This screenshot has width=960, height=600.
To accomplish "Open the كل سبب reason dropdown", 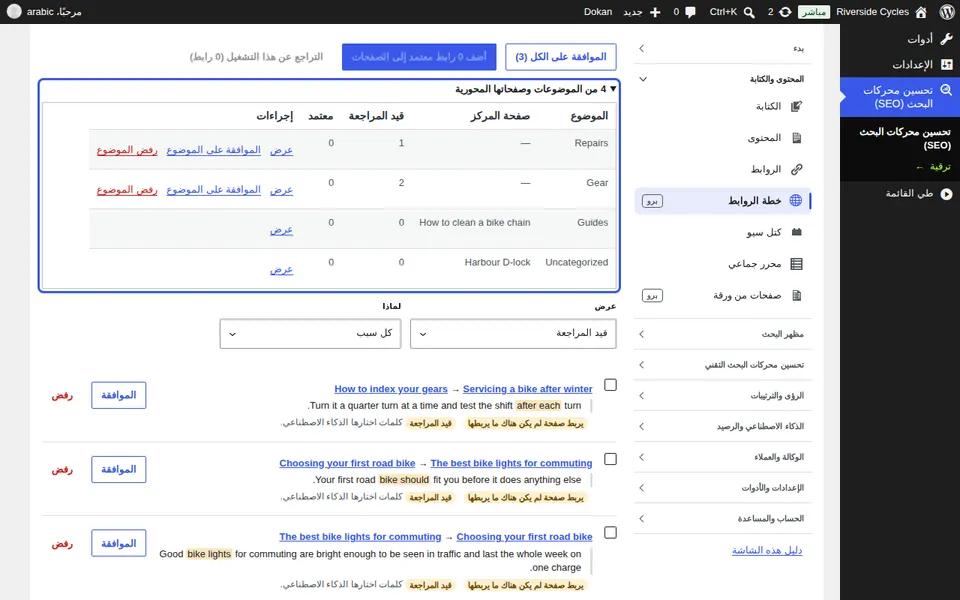I will coord(310,334).
